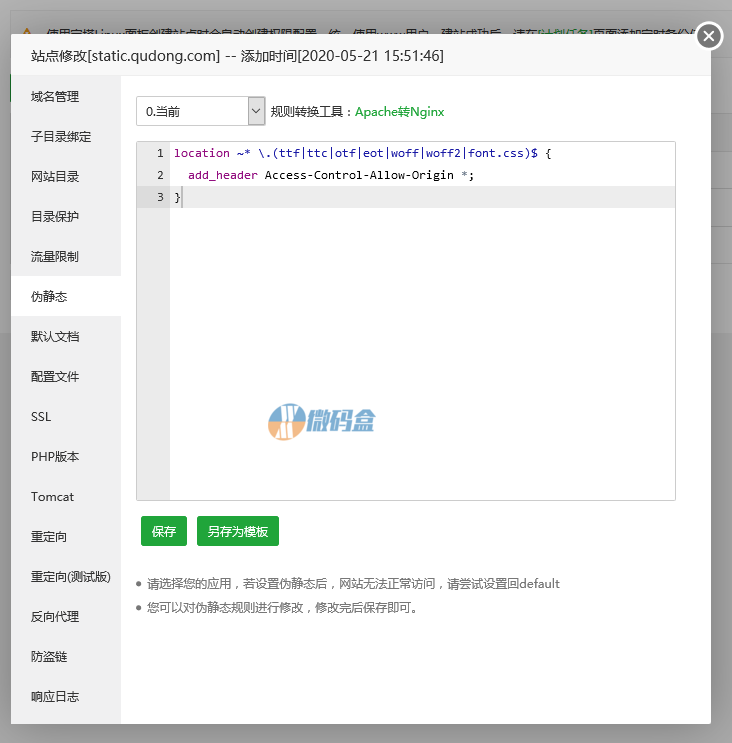The image size is (732, 743).
Task: Click code line 1 starting with location
Action: tap(362, 153)
